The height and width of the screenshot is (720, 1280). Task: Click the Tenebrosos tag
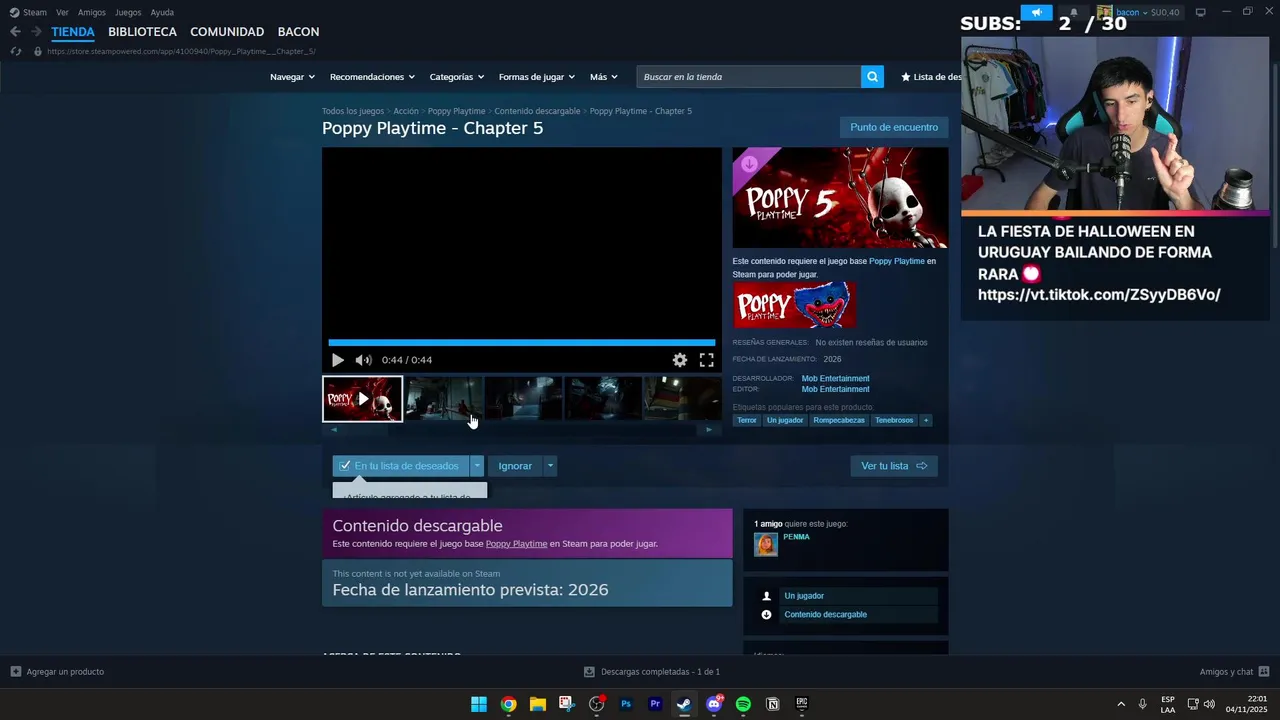pos(894,420)
